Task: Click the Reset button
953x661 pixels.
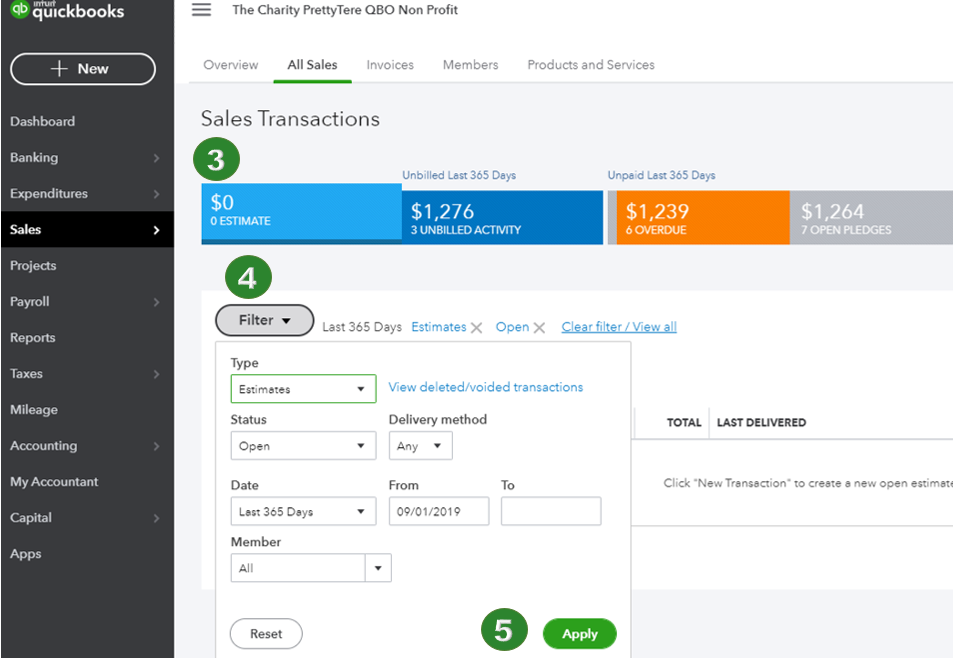Action: [x=266, y=634]
